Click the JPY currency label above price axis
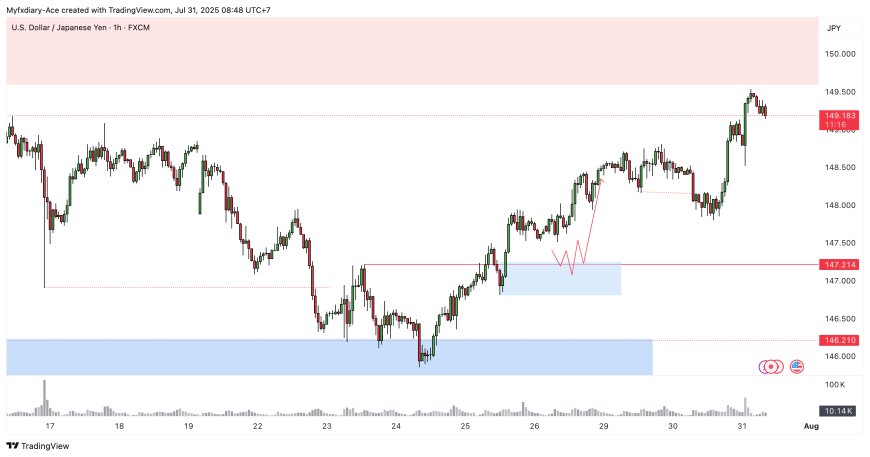This screenshot has width=870, height=457. (834, 29)
